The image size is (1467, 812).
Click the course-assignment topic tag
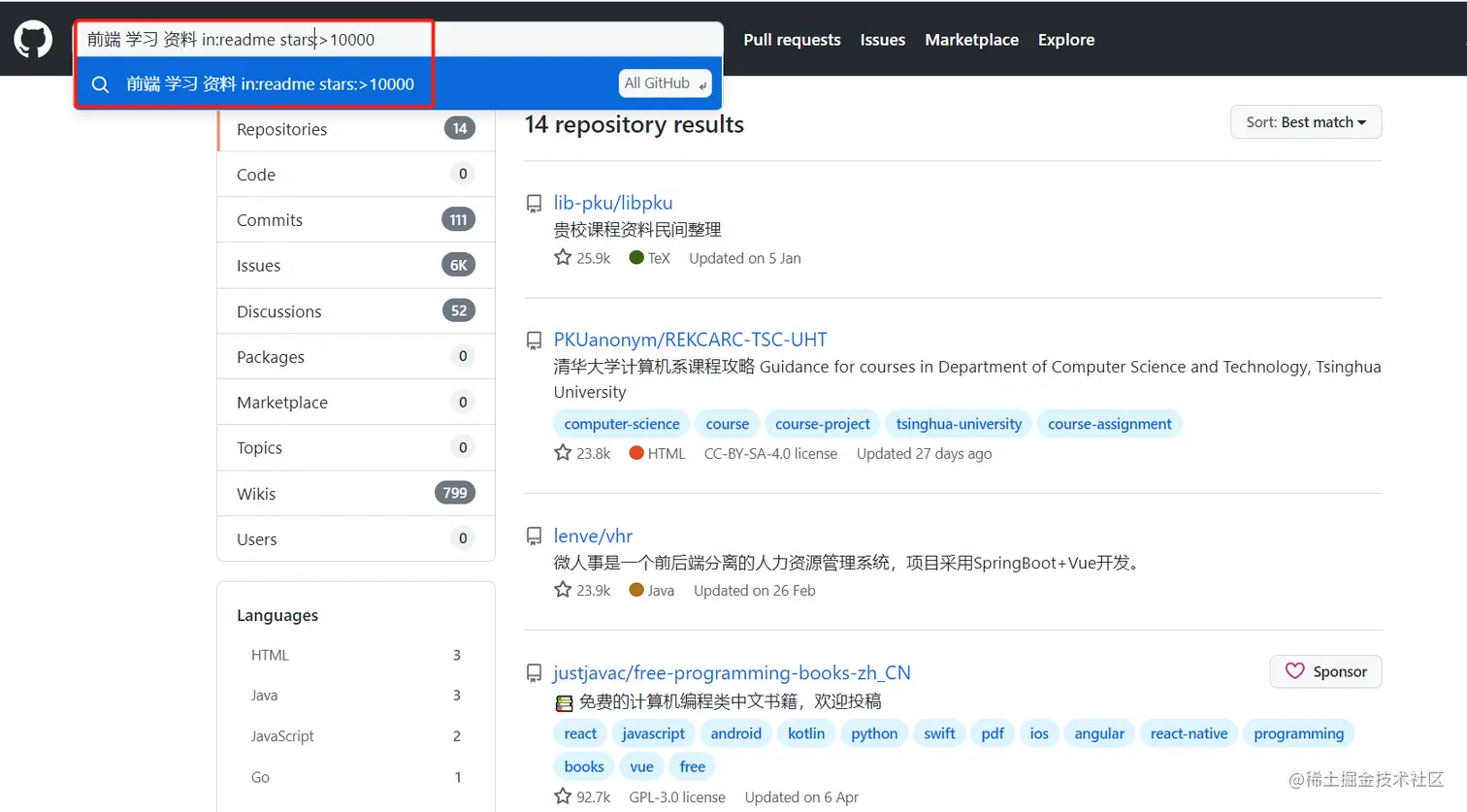coord(1110,424)
